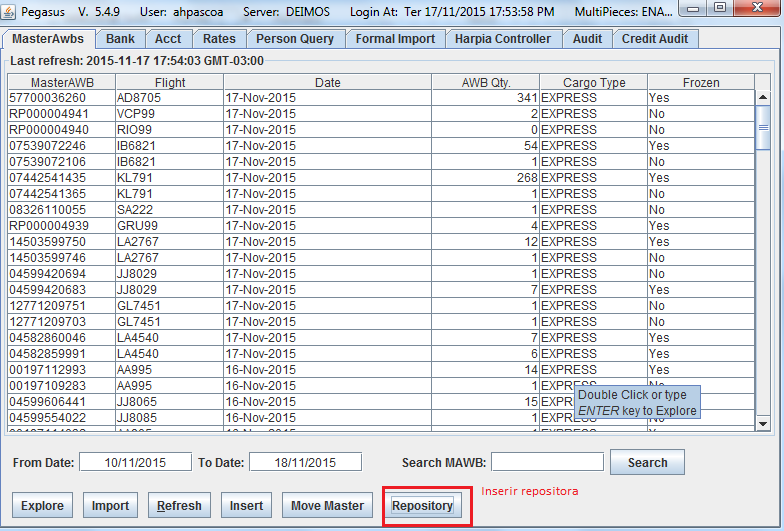Click the table scrollbar up arrow
This screenshot has width=784, height=531.
tap(763, 98)
